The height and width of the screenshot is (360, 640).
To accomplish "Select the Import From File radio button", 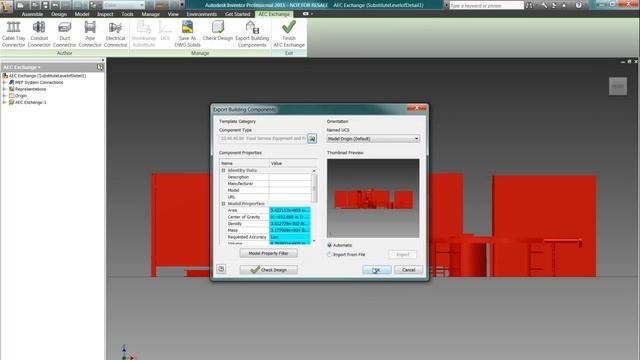I will pyautogui.click(x=329, y=254).
